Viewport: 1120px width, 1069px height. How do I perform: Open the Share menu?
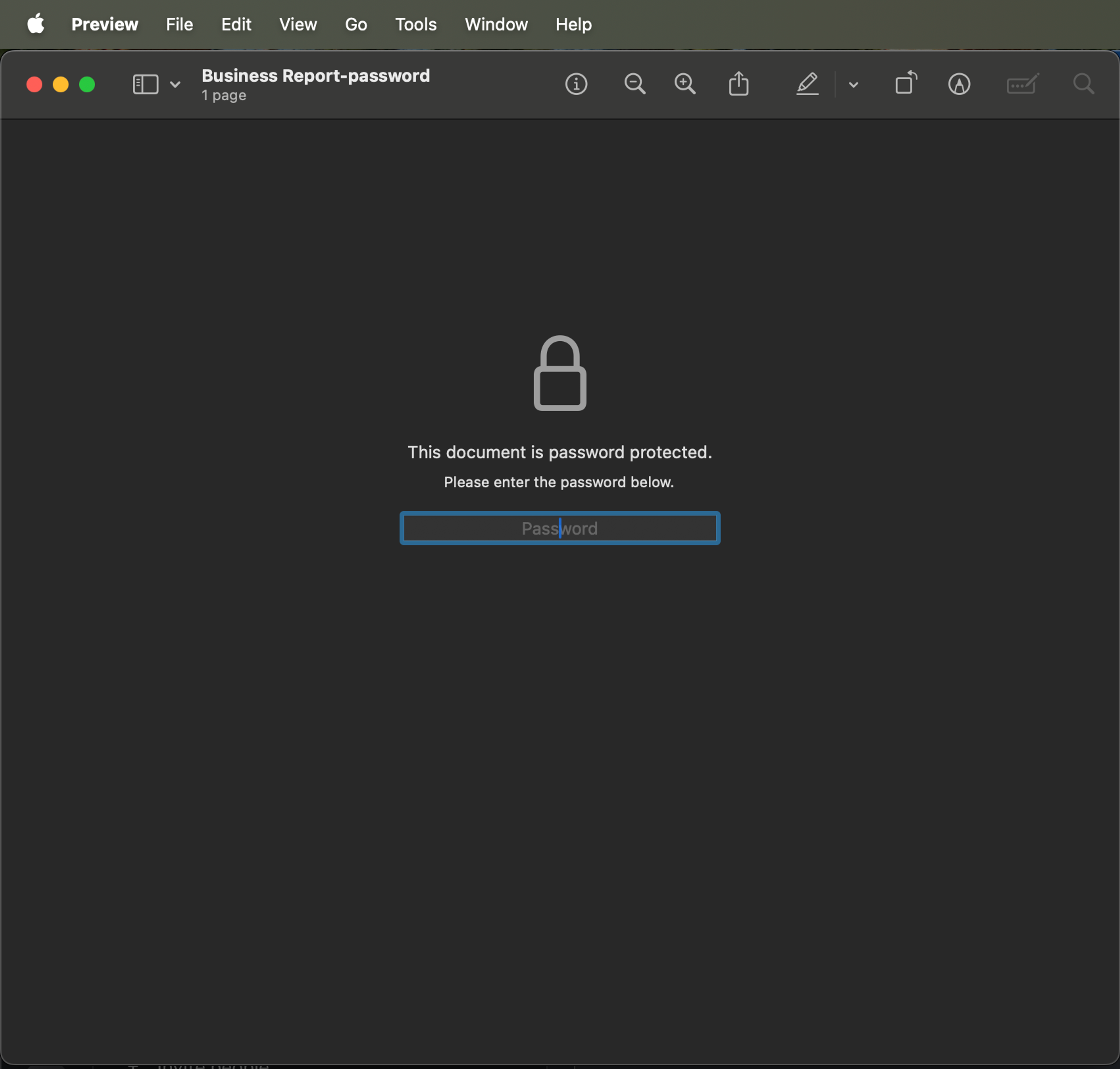click(x=739, y=84)
